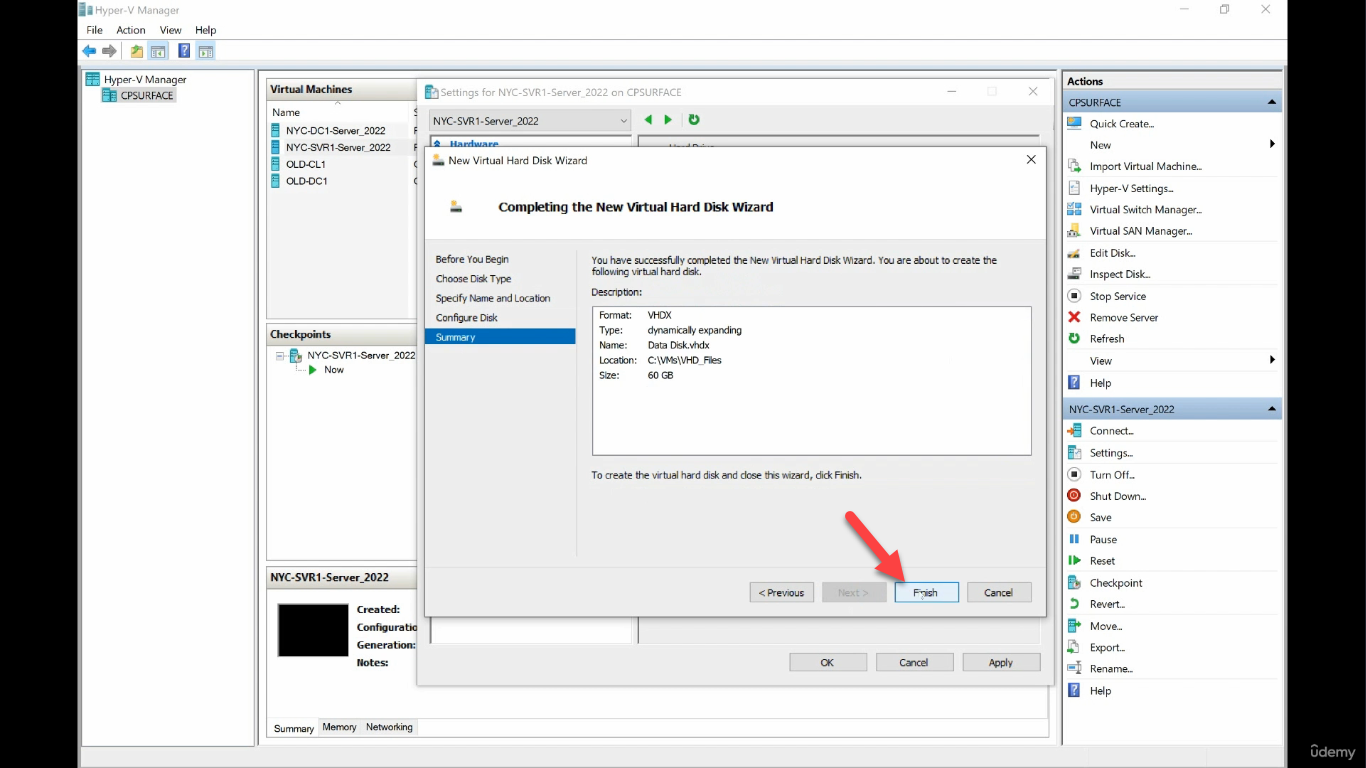Open the Action menu
The width and height of the screenshot is (1366, 768).
[x=131, y=30]
